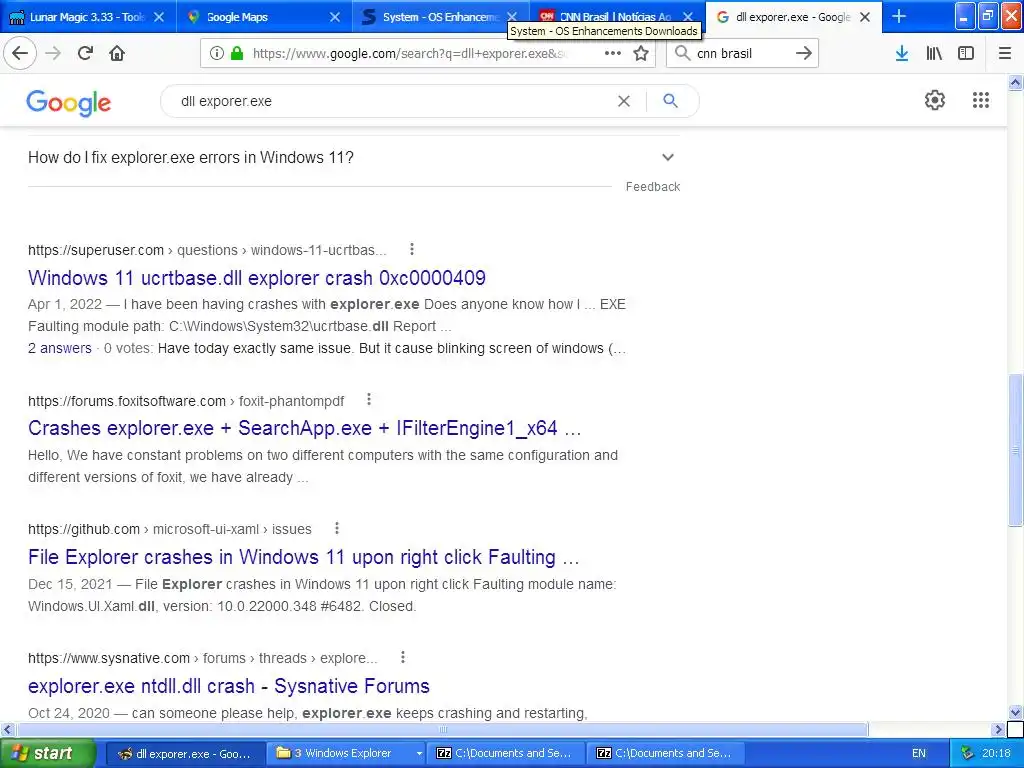
Task: Switch to the System - OS Enhancements tab
Action: tap(440, 17)
